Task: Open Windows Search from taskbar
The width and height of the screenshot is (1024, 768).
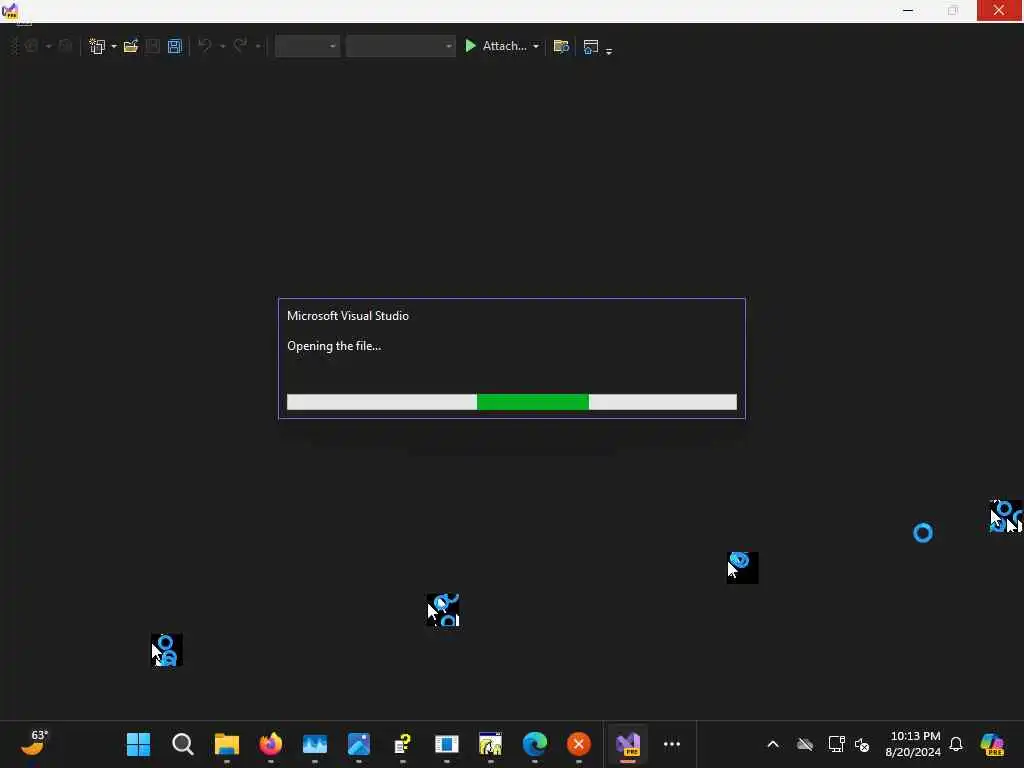Action: (182, 744)
